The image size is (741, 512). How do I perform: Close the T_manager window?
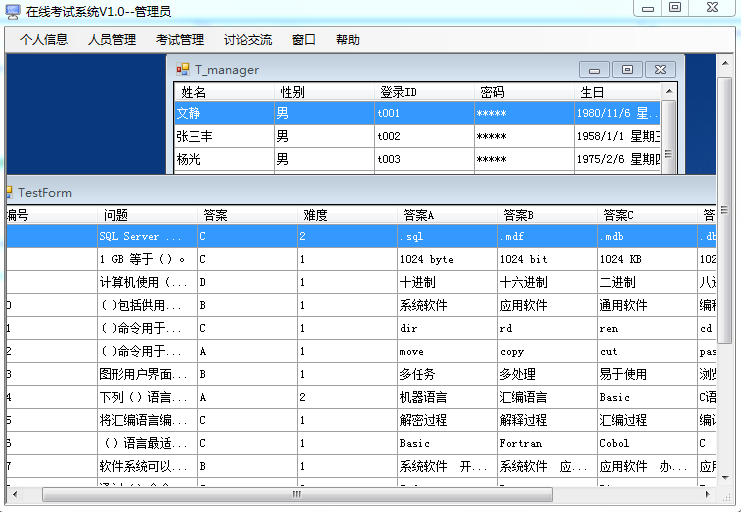660,70
